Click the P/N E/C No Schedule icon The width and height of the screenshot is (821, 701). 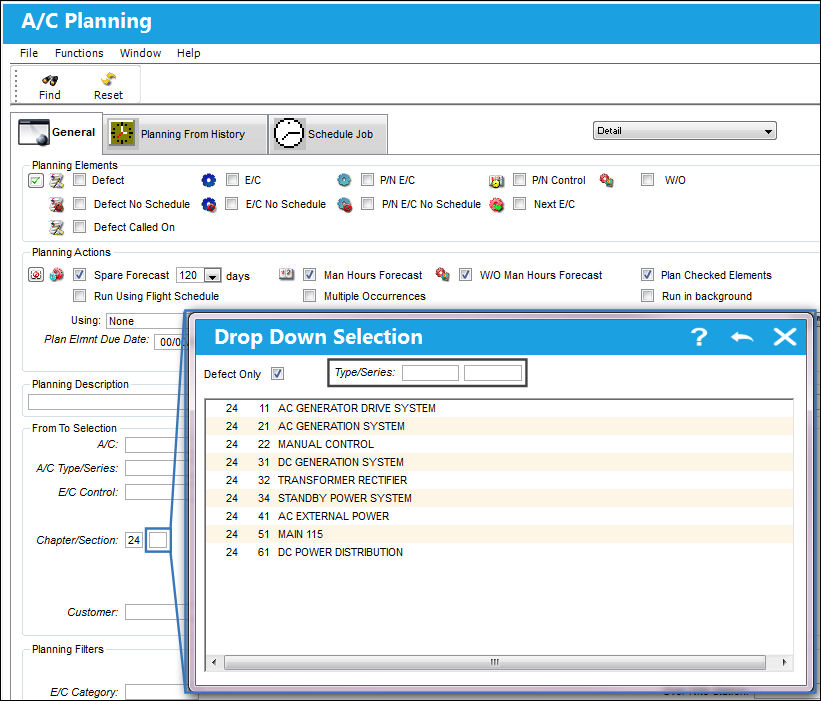[344, 204]
